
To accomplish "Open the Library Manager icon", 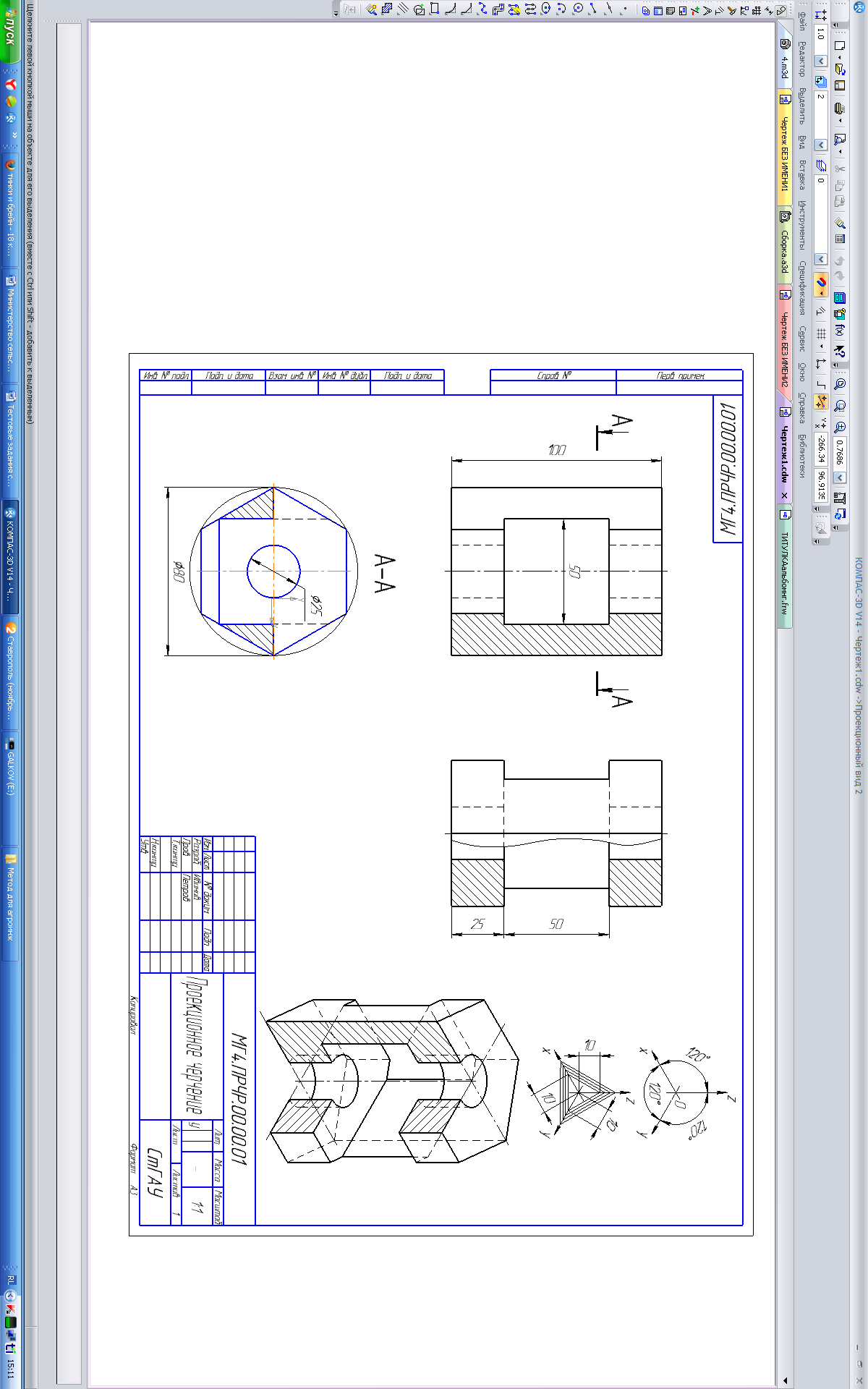I will point(840,297).
